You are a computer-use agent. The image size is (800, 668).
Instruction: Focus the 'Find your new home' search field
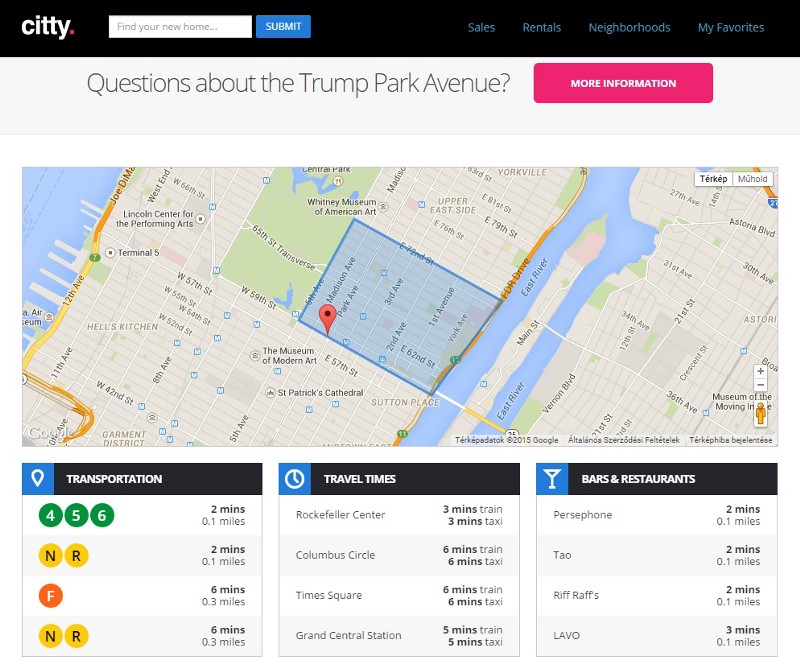pos(180,27)
